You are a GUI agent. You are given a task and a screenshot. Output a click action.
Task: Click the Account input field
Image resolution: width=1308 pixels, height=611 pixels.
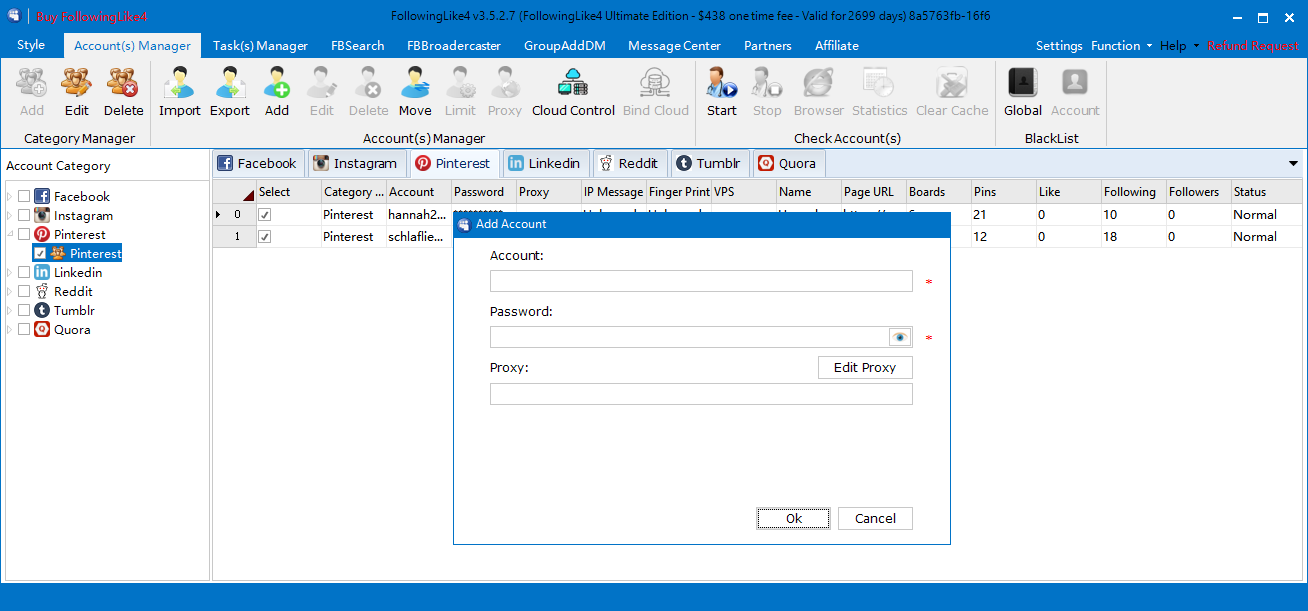coord(701,281)
